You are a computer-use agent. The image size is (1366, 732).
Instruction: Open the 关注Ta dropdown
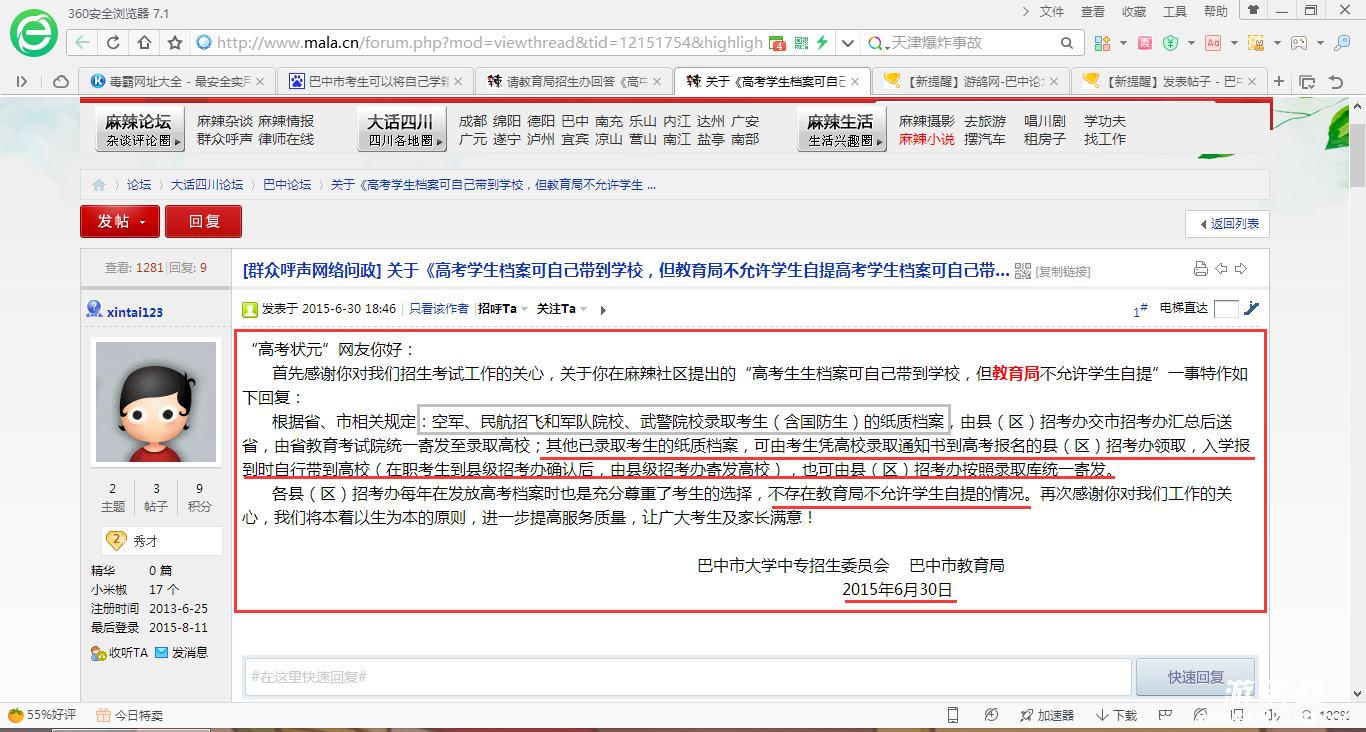point(562,309)
